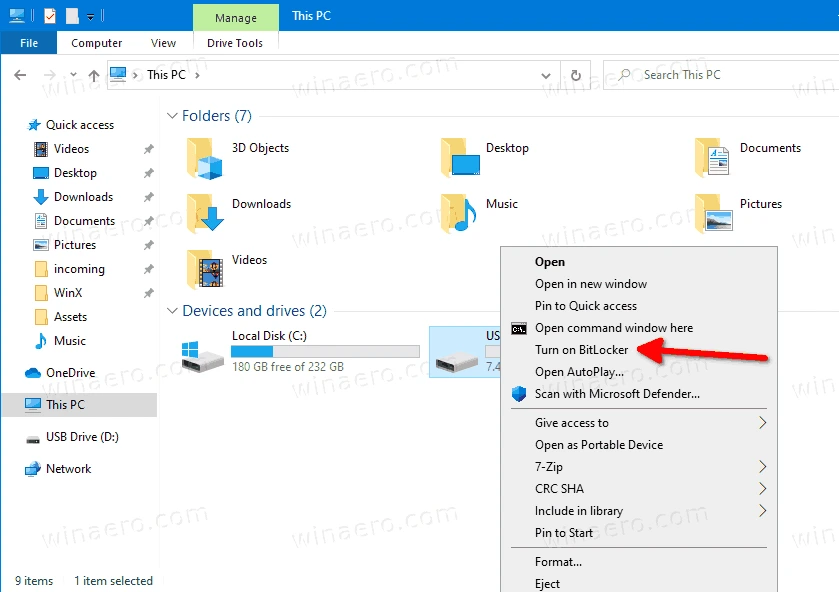
Task: Open the Customize Quick Access Toolbar dropdown
Action: pos(90,17)
